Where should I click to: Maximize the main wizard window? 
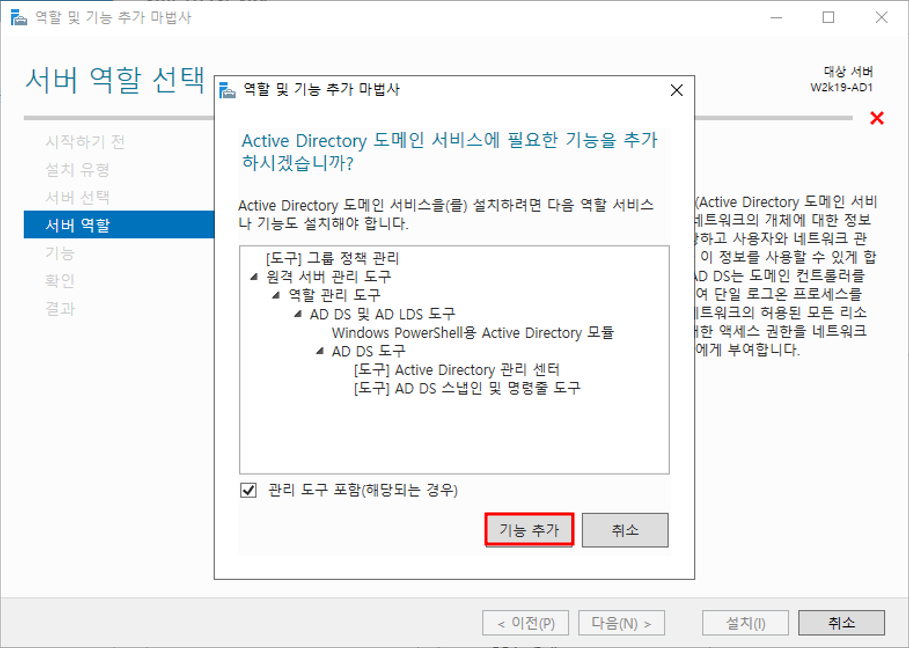pyautogui.click(x=828, y=17)
